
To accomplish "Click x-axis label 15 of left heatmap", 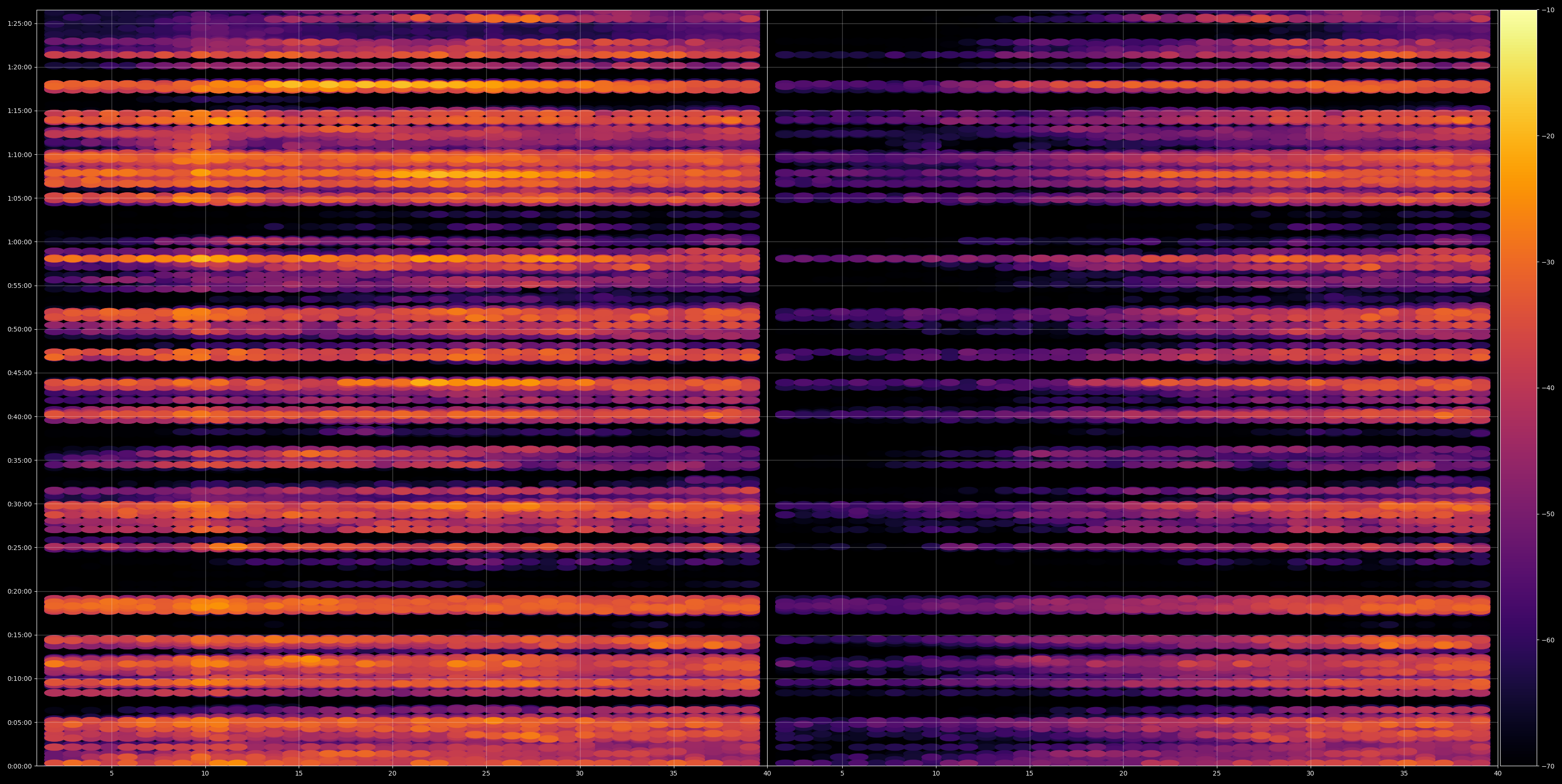I will 299,773.
